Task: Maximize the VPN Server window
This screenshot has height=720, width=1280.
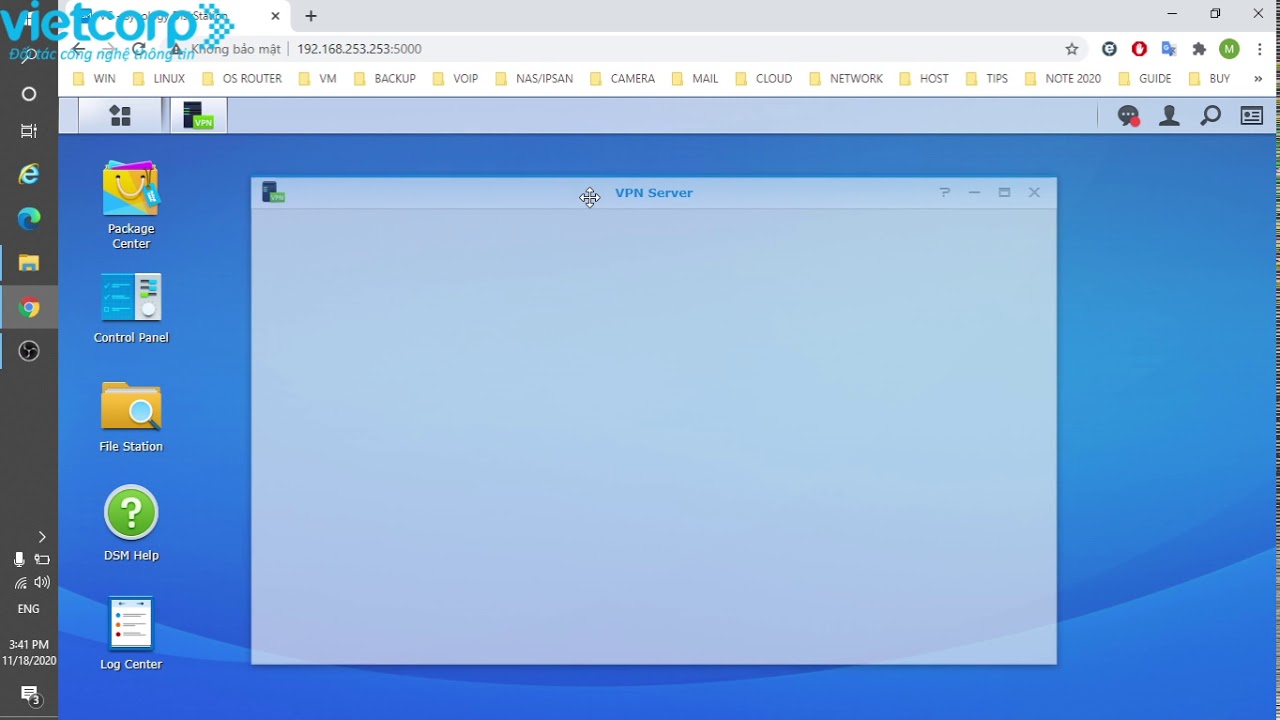Action: click(x=1004, y=192)
